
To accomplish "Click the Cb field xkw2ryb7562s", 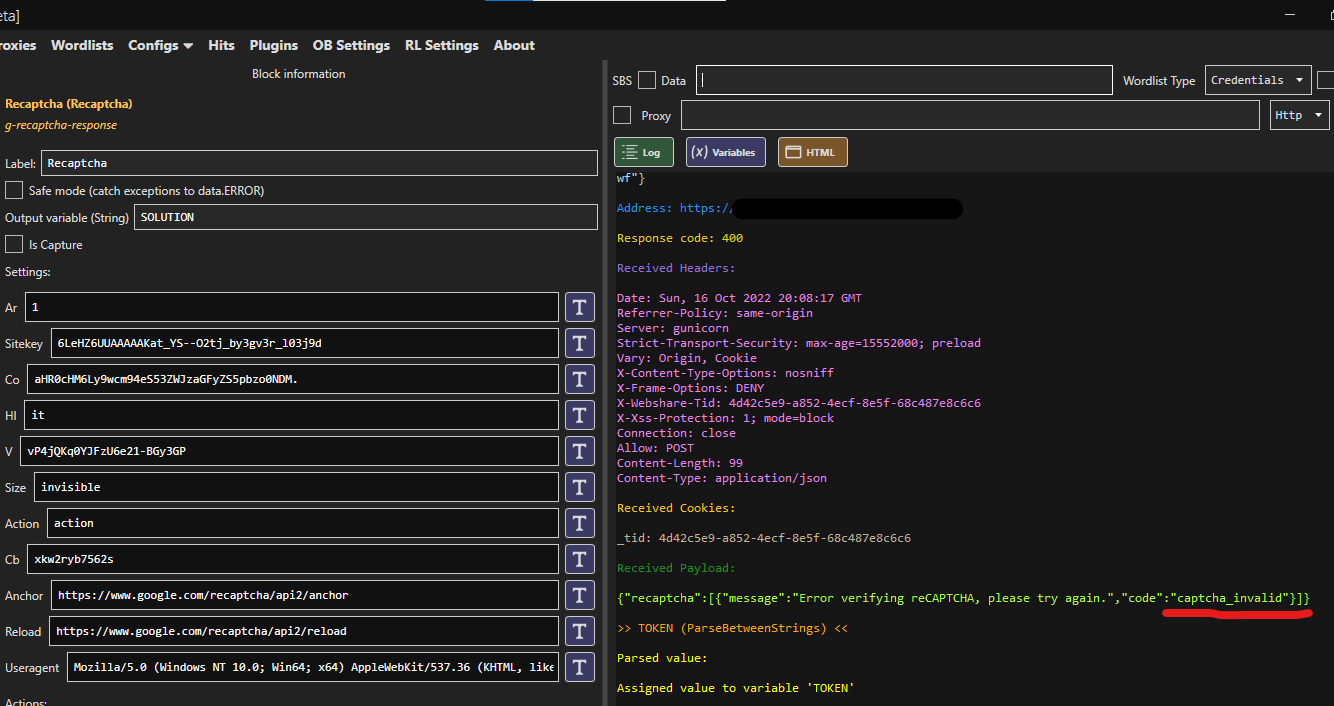I will point(293,559).
